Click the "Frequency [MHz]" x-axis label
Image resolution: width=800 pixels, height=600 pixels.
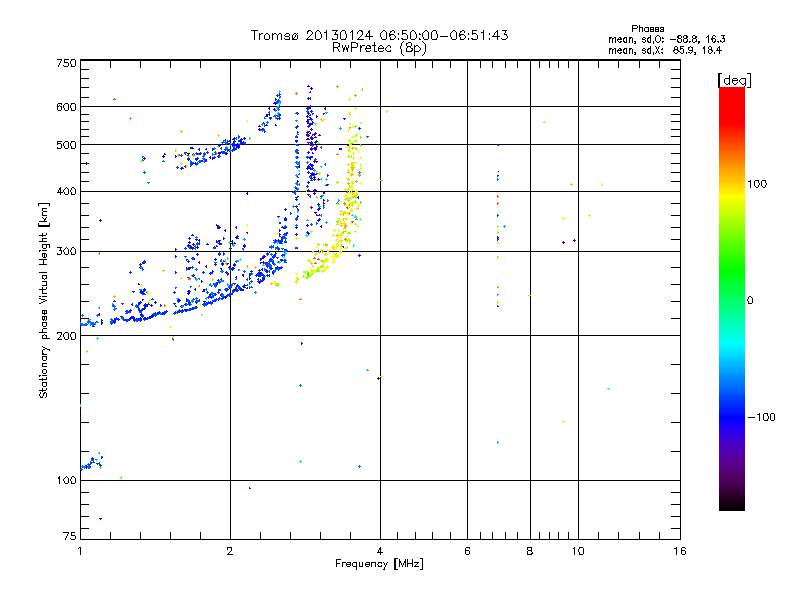pos(379,564)
